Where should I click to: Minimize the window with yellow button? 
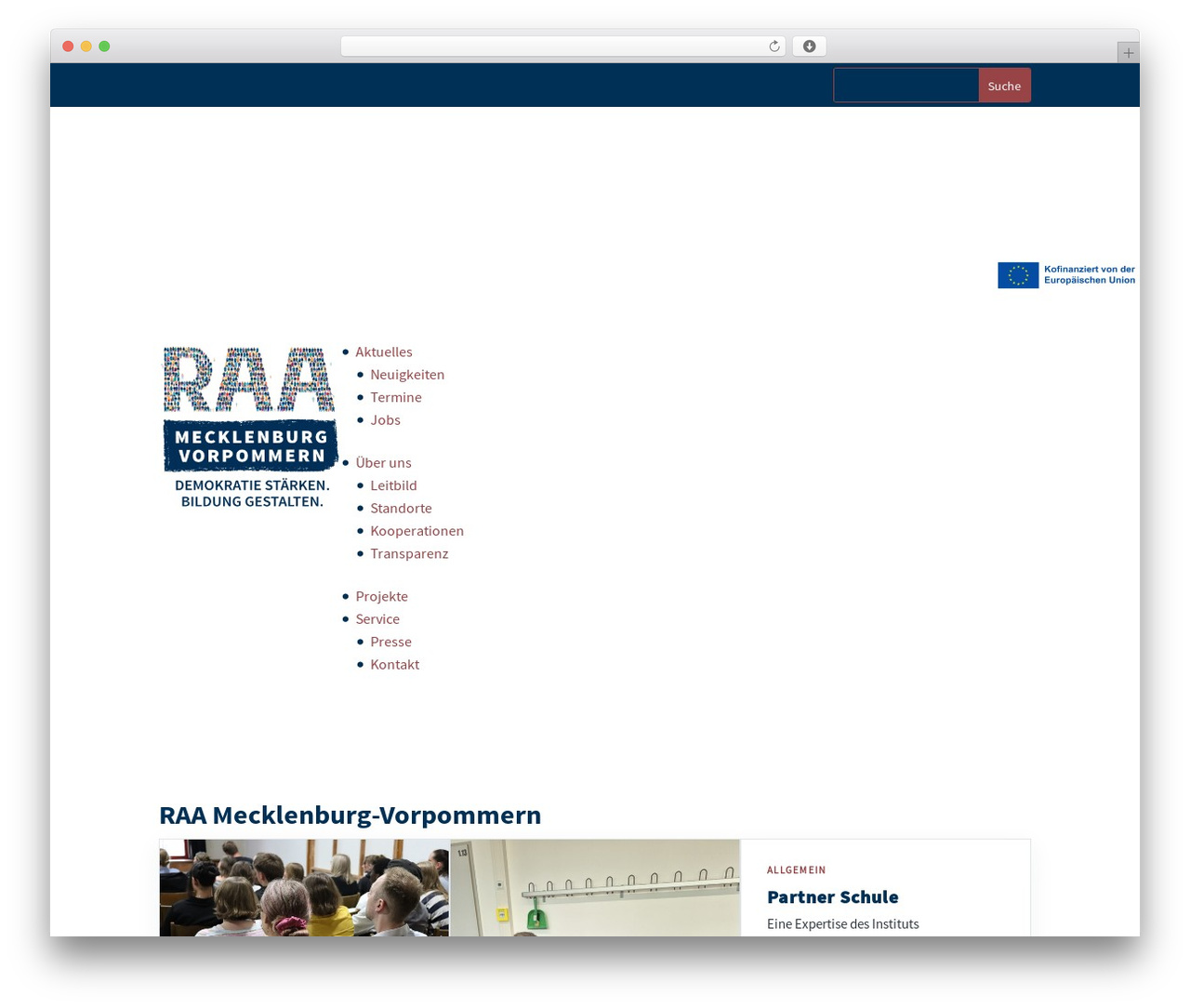click(x=86, y=46)
